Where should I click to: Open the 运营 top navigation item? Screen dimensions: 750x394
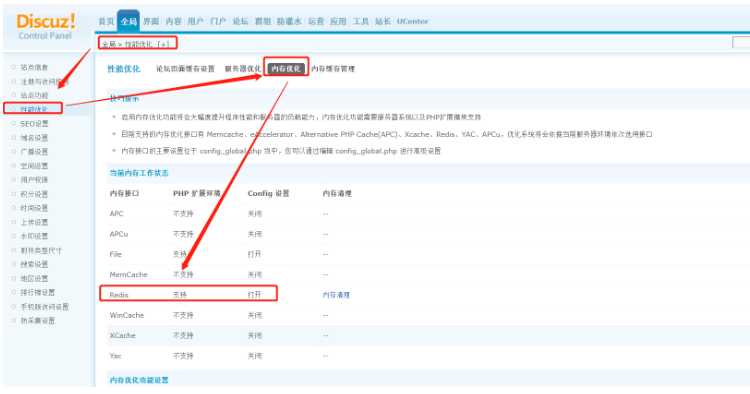(x=316, y=21)
